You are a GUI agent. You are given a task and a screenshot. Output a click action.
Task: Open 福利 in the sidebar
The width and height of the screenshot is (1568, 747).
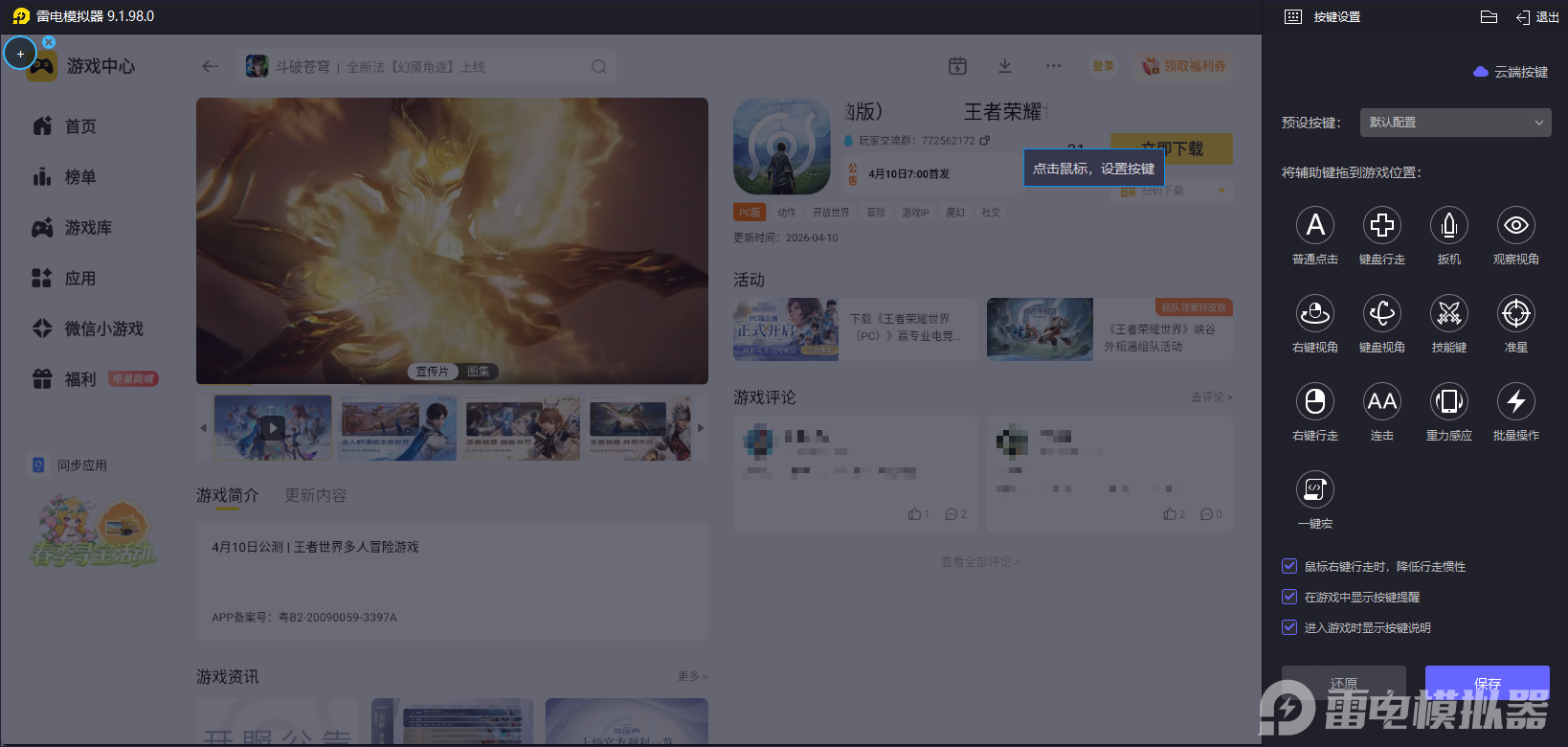[x=65, y=379]
